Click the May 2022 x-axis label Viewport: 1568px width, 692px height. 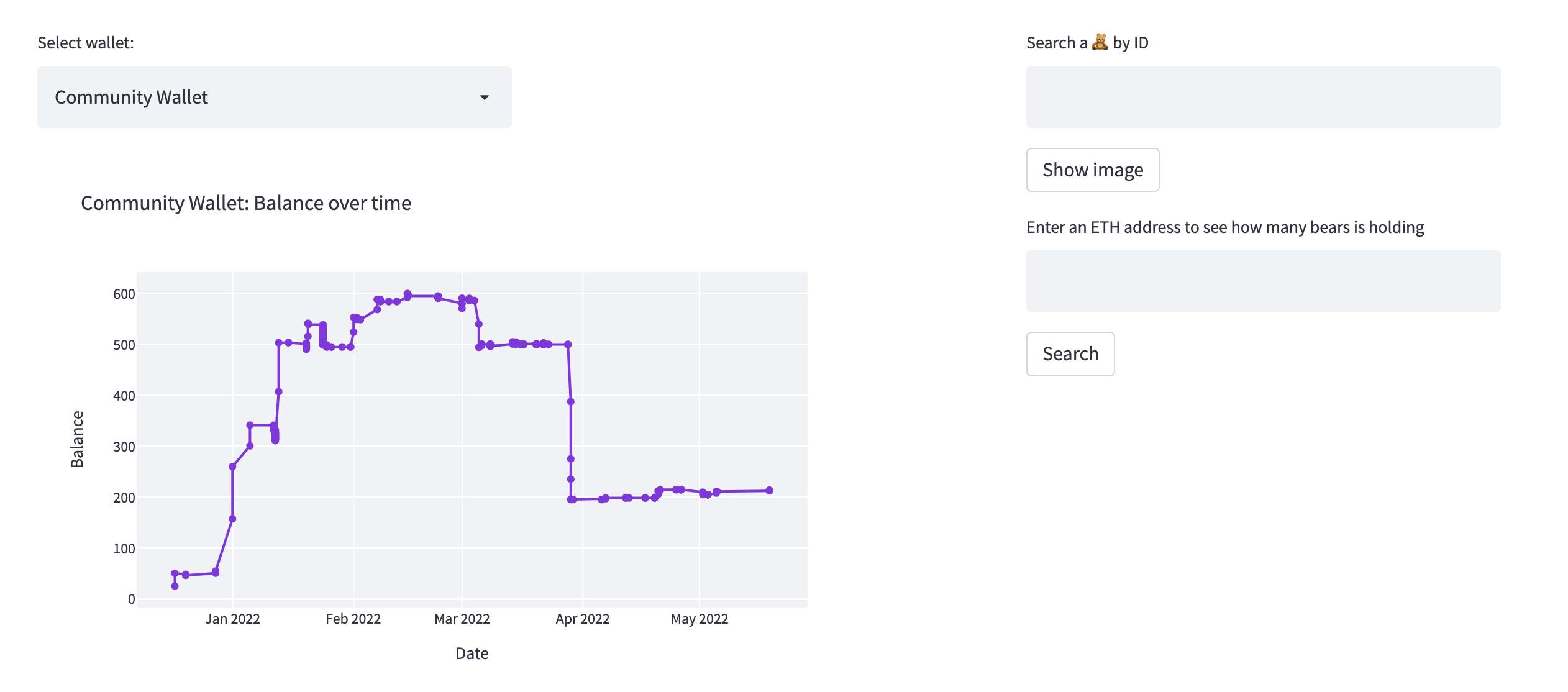pos(699,619)
